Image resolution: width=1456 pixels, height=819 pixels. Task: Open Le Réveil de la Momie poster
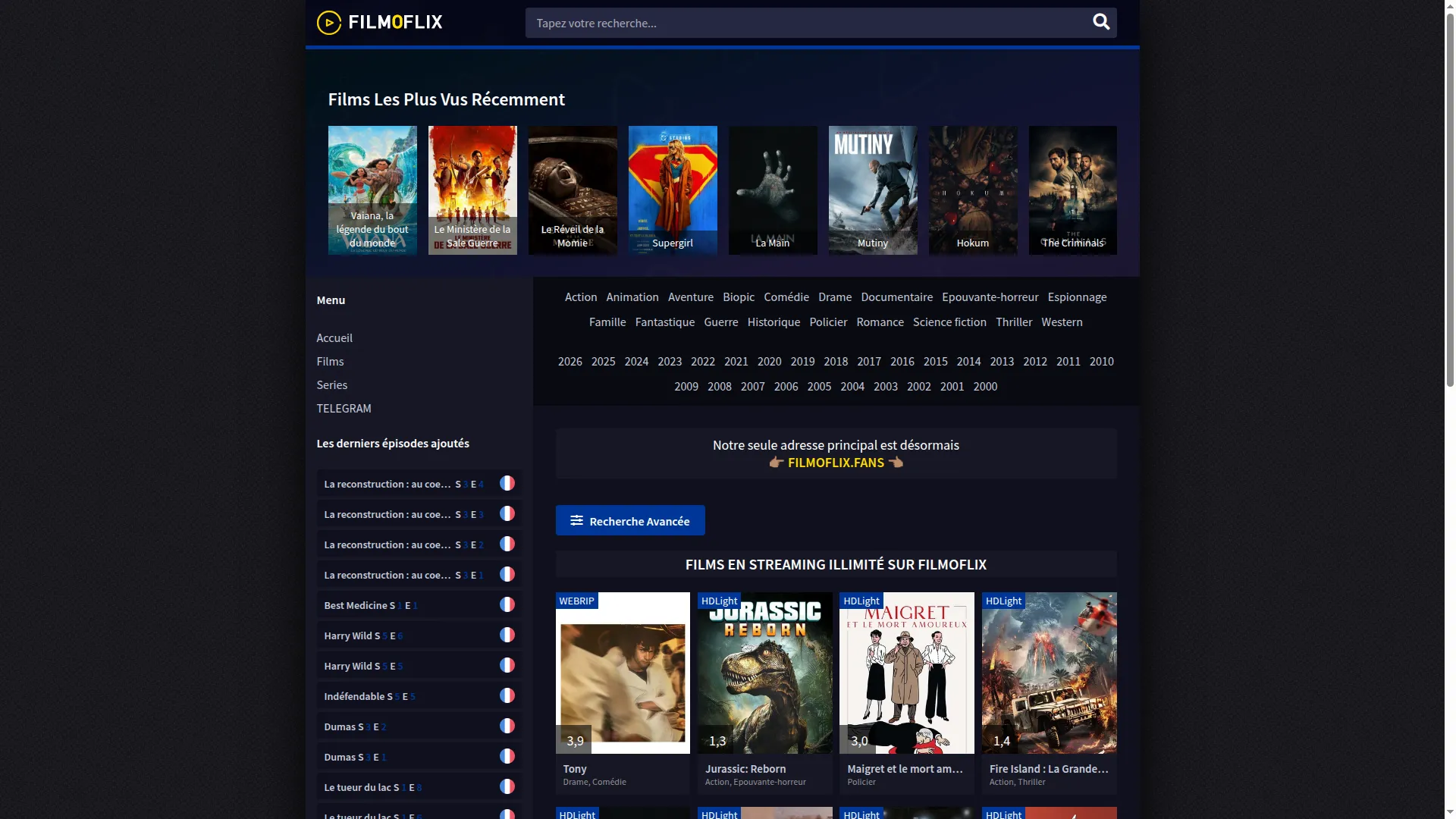tap(573, 190)
